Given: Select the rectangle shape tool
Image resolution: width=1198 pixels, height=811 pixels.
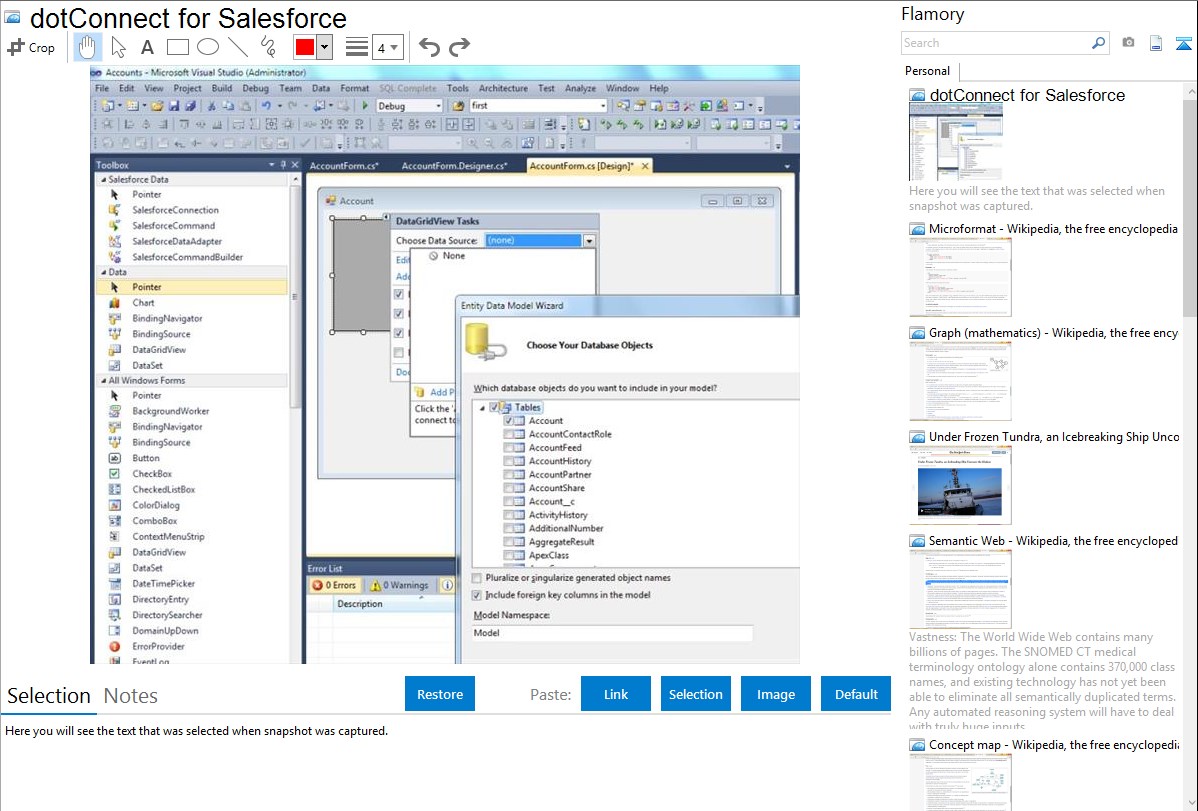Looking at the screenshot, I should coord(178,47).
